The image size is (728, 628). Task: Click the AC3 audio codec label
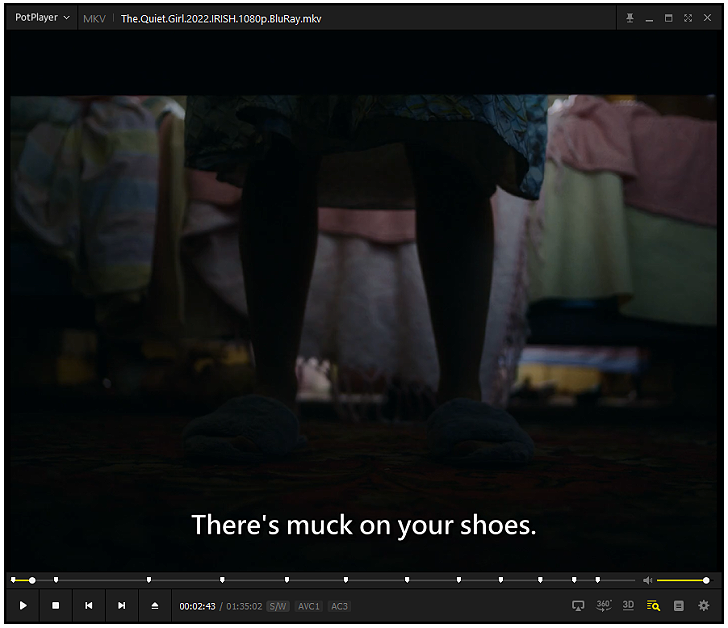click(339, 606)
